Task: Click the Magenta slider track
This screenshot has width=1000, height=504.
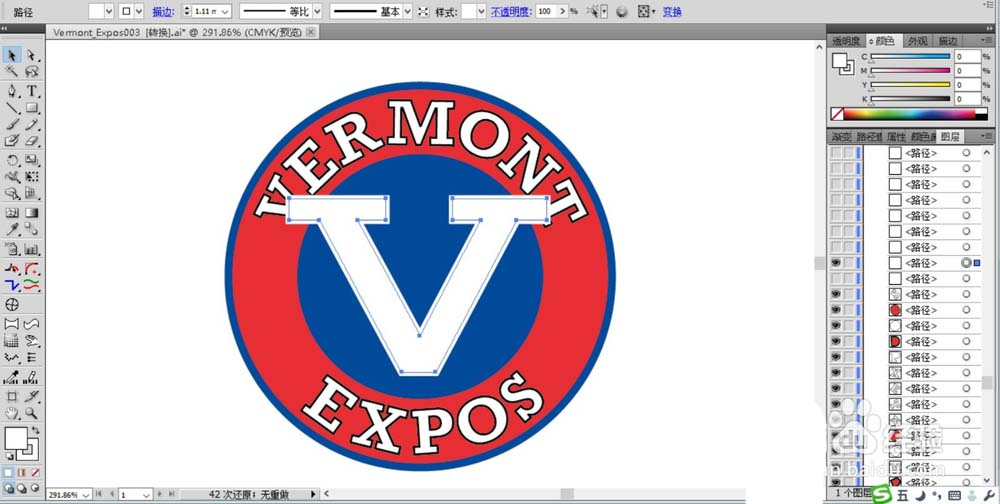Action: pyautogui.click(x=910, y=71)
